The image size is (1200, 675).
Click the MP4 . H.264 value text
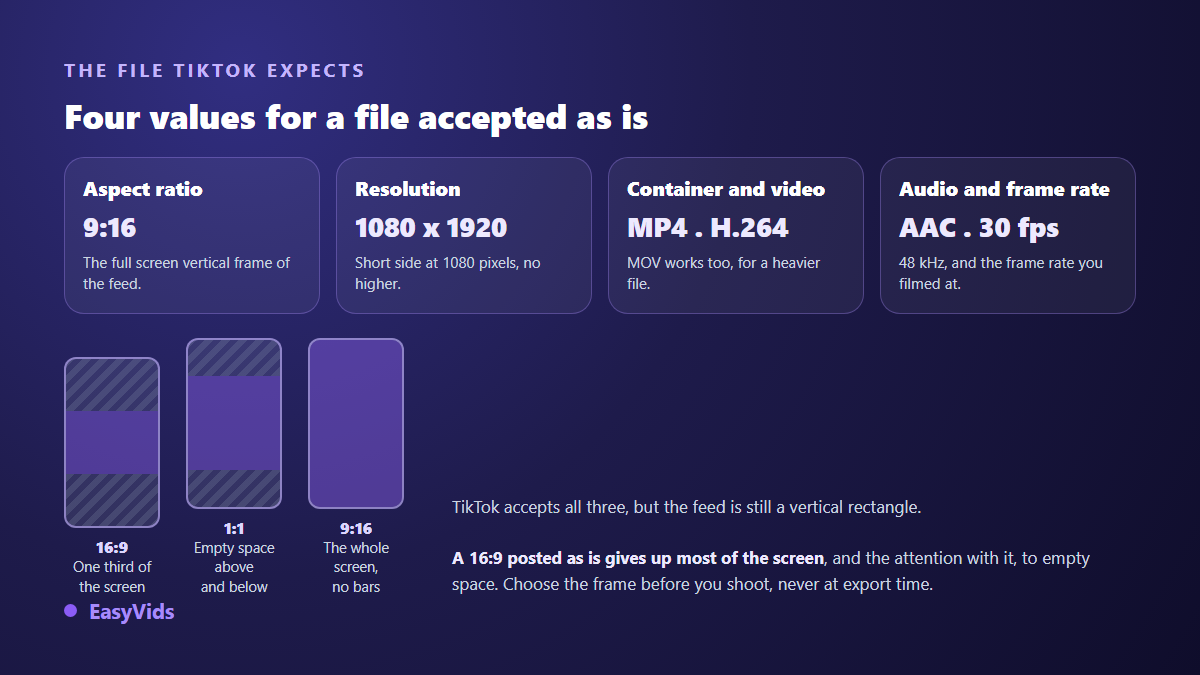(708, 228)
